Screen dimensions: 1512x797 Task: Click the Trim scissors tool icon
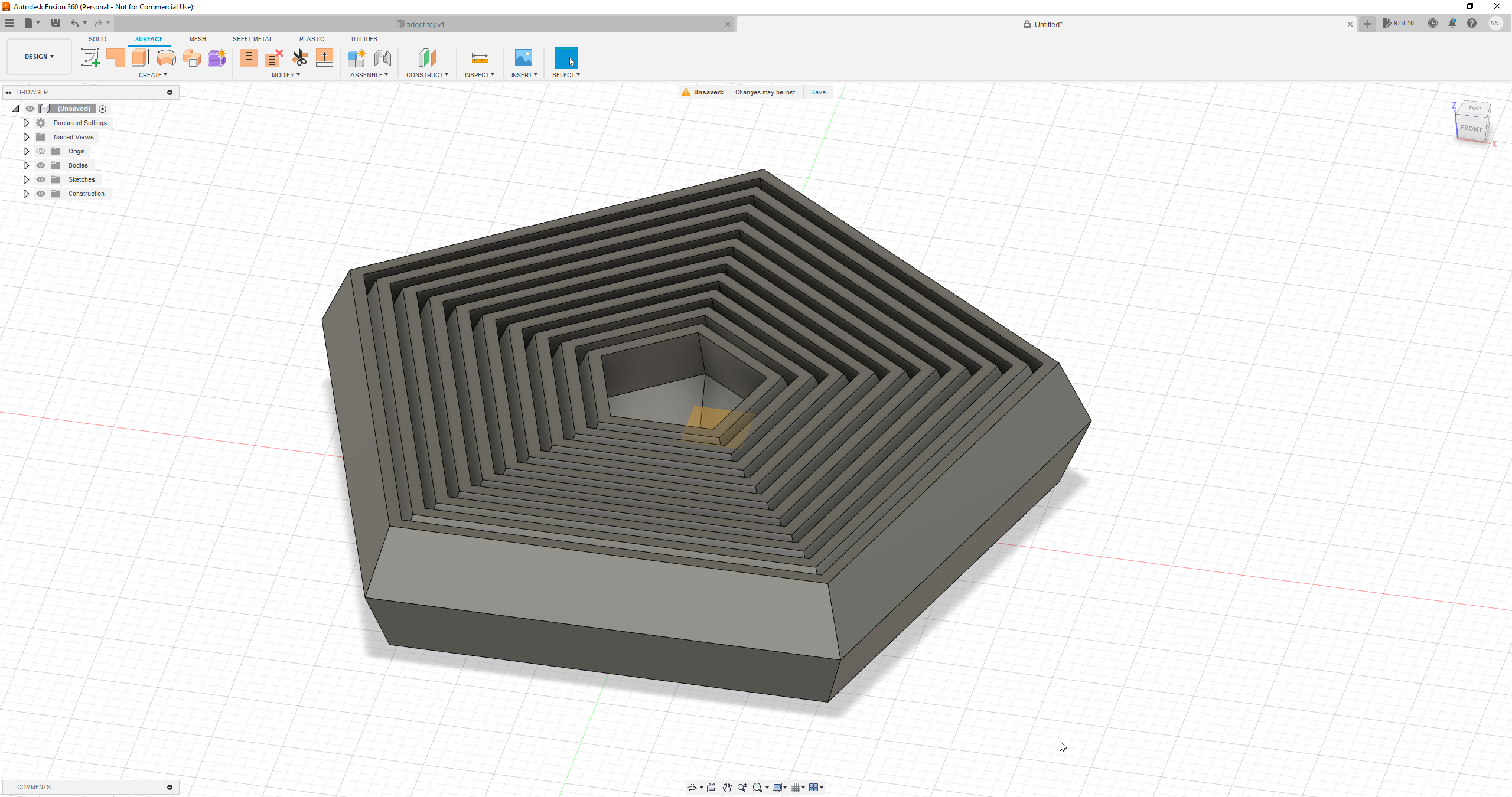[300, 58]
